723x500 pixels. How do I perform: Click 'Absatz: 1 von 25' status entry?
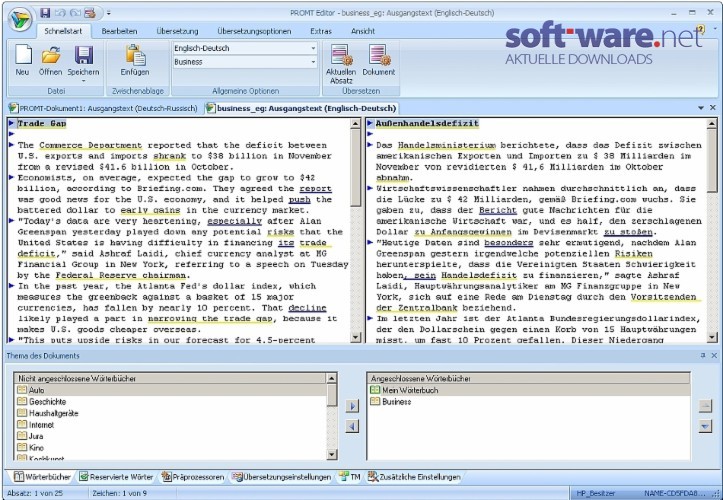click(36, 493)
